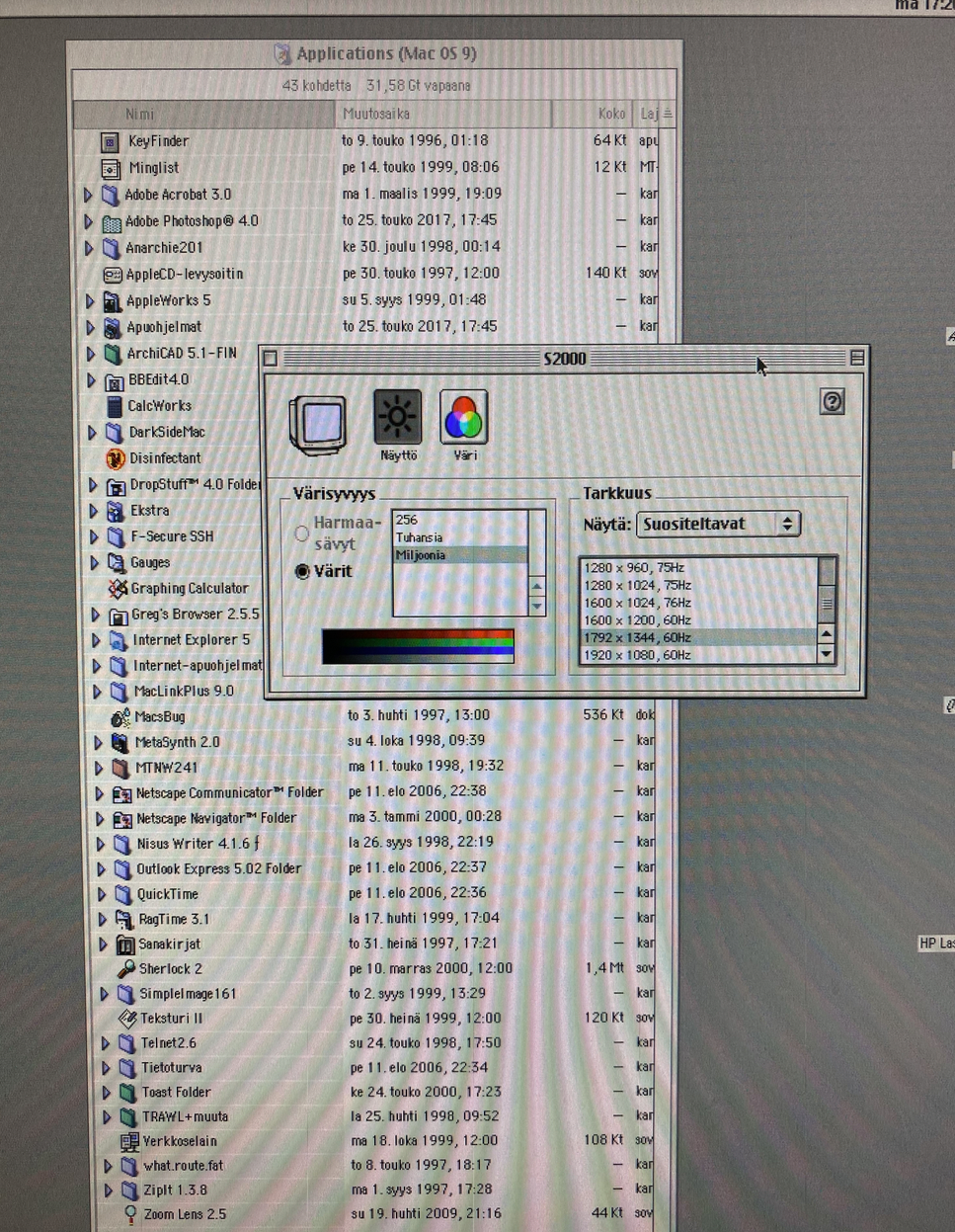Click the Toast Folder icon
The height and width of the screenshot is (1232, 955).
(x=127, y=1093)
